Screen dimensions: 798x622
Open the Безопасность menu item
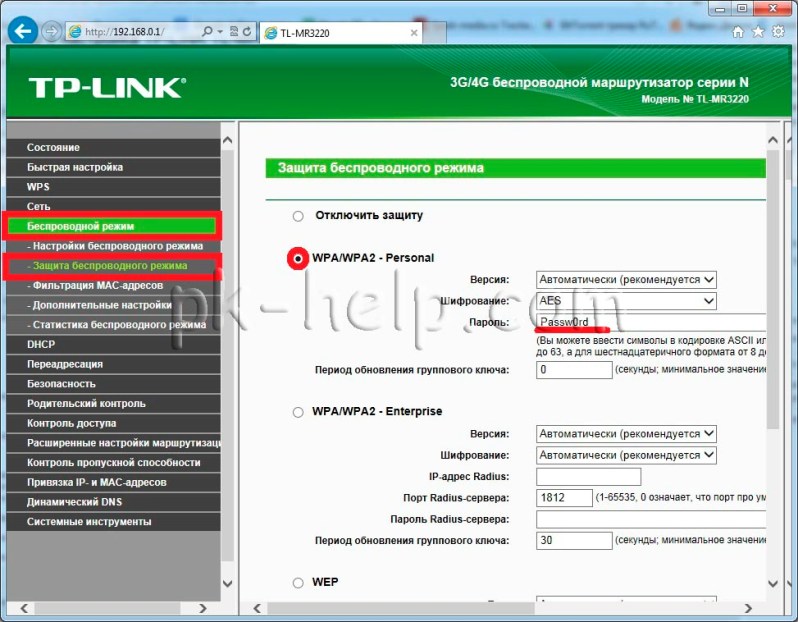point(113,384)
